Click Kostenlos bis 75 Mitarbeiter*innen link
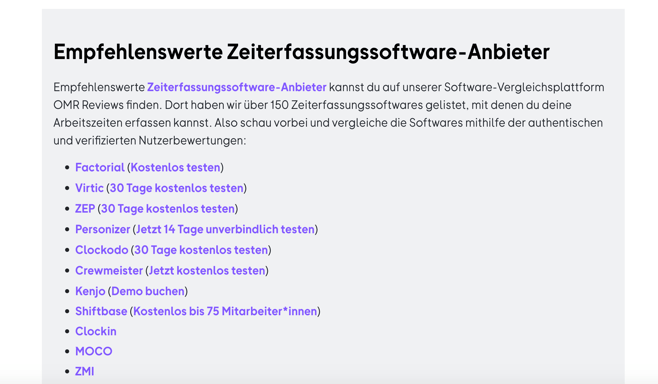The height and width of the screenshot is (384, 658). [225, 311]
